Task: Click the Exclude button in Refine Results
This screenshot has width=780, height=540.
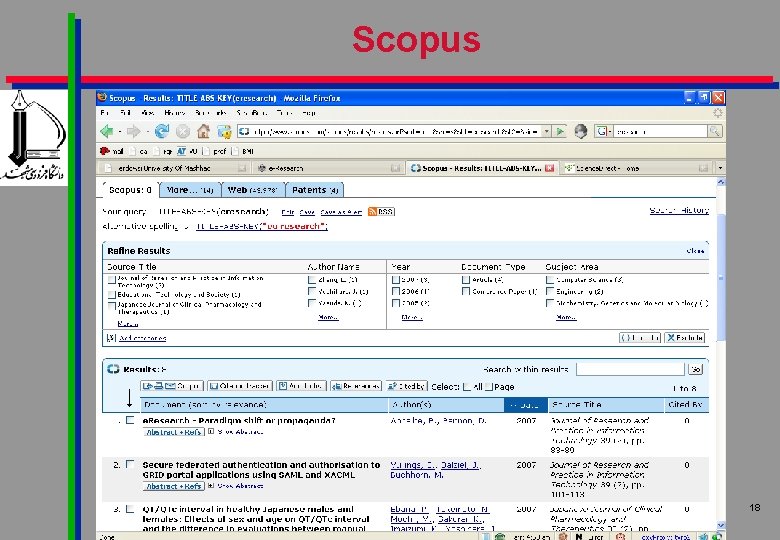Action: point(685,338)
